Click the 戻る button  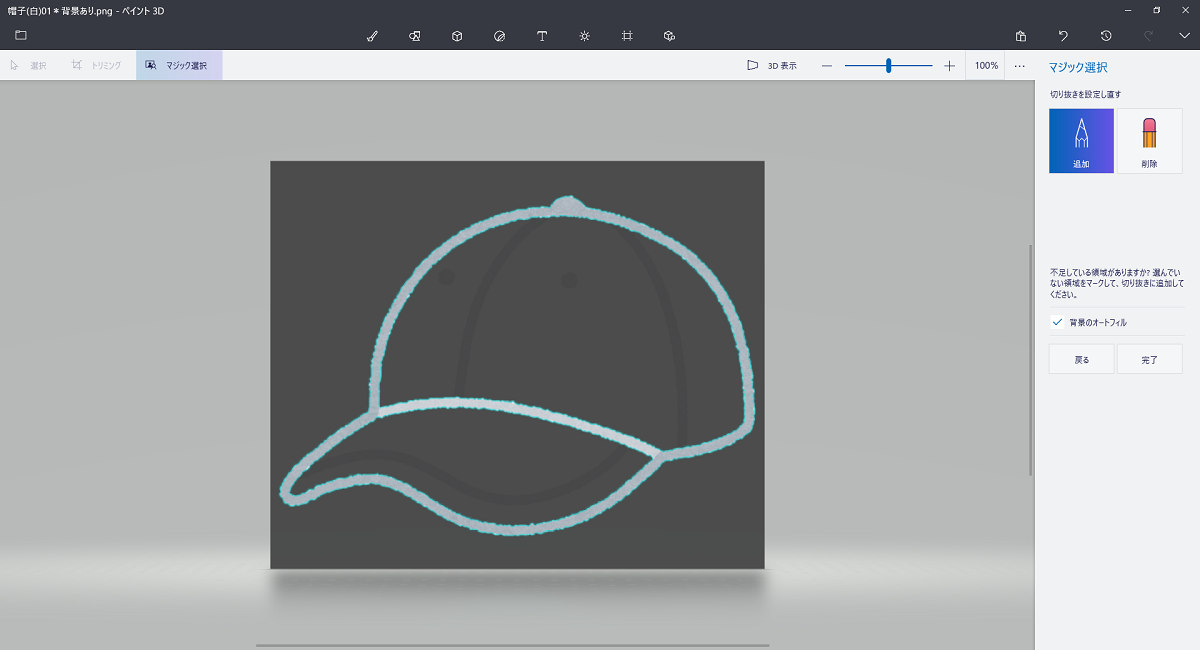[1081, 359]
